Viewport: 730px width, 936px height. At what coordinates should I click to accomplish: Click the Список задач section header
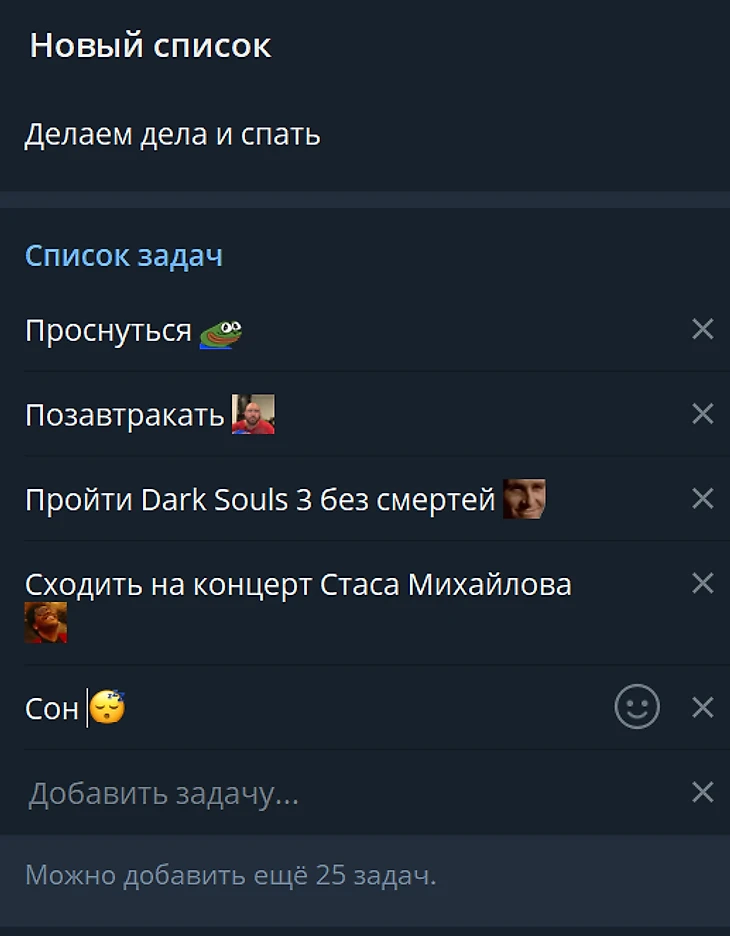click(x=124, y=256)
